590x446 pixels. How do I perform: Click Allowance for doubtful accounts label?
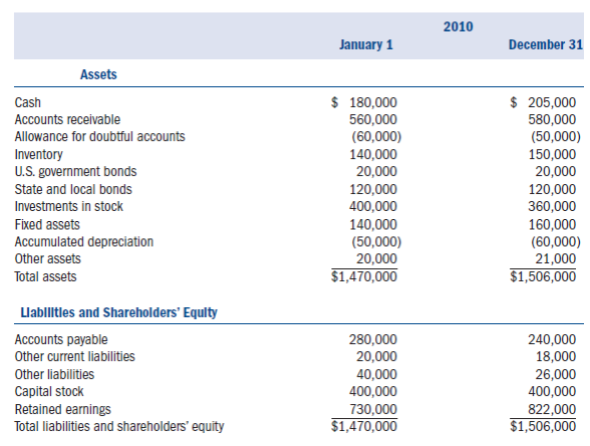coord(100,136)
